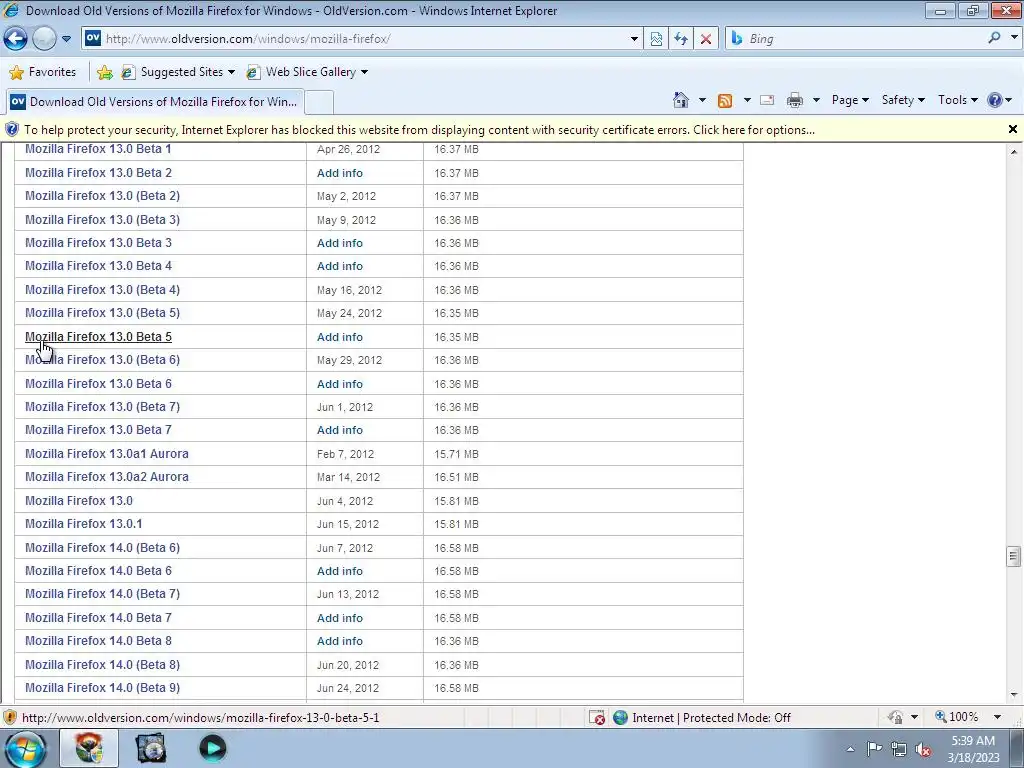Close the security information bar
Screen dimensions: 1024x768
[1012, 129]
